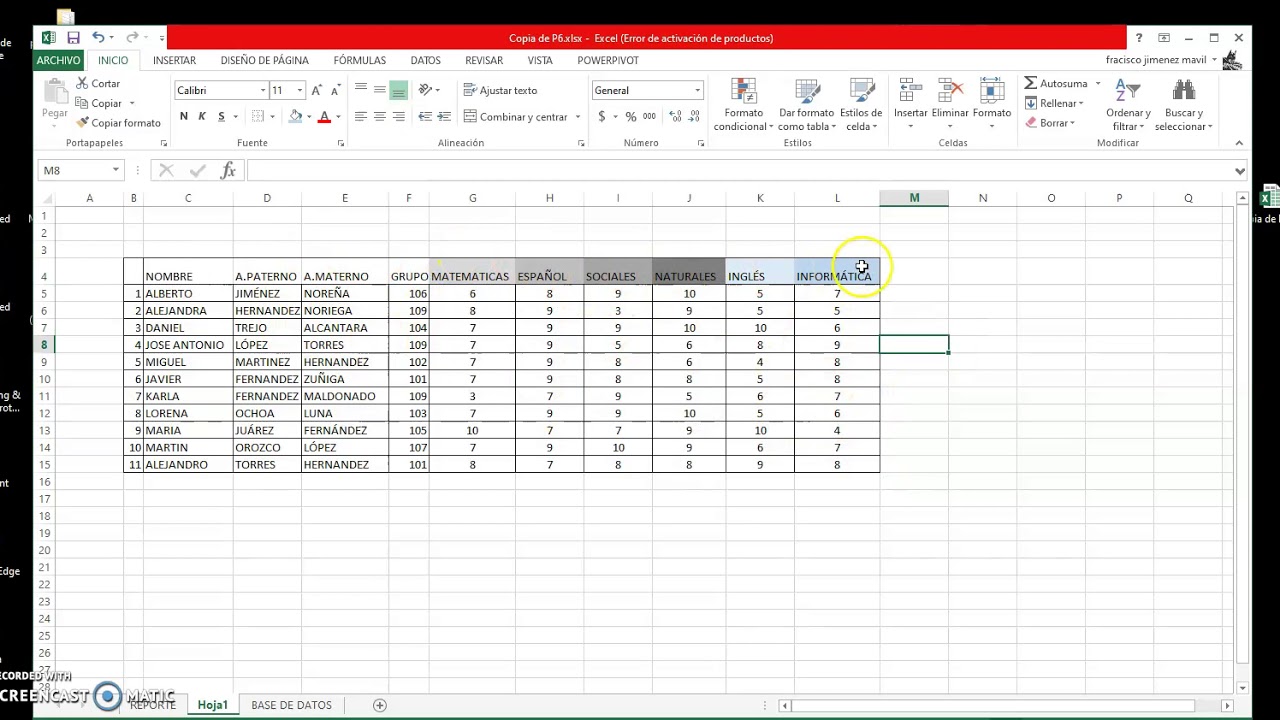Center text horizontally in cell

pyautogui.click(x=380, y=117)
